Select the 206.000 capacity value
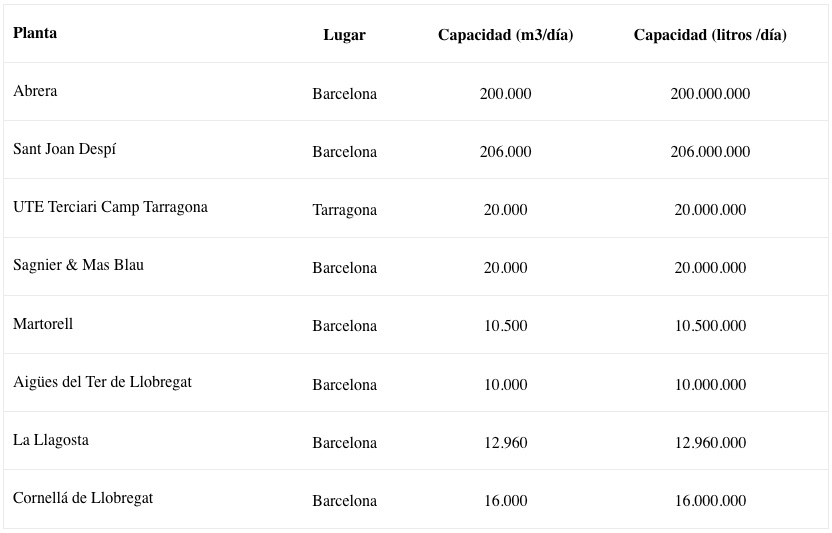The width and height of the screenshot is (832, 533). point(505,152)
